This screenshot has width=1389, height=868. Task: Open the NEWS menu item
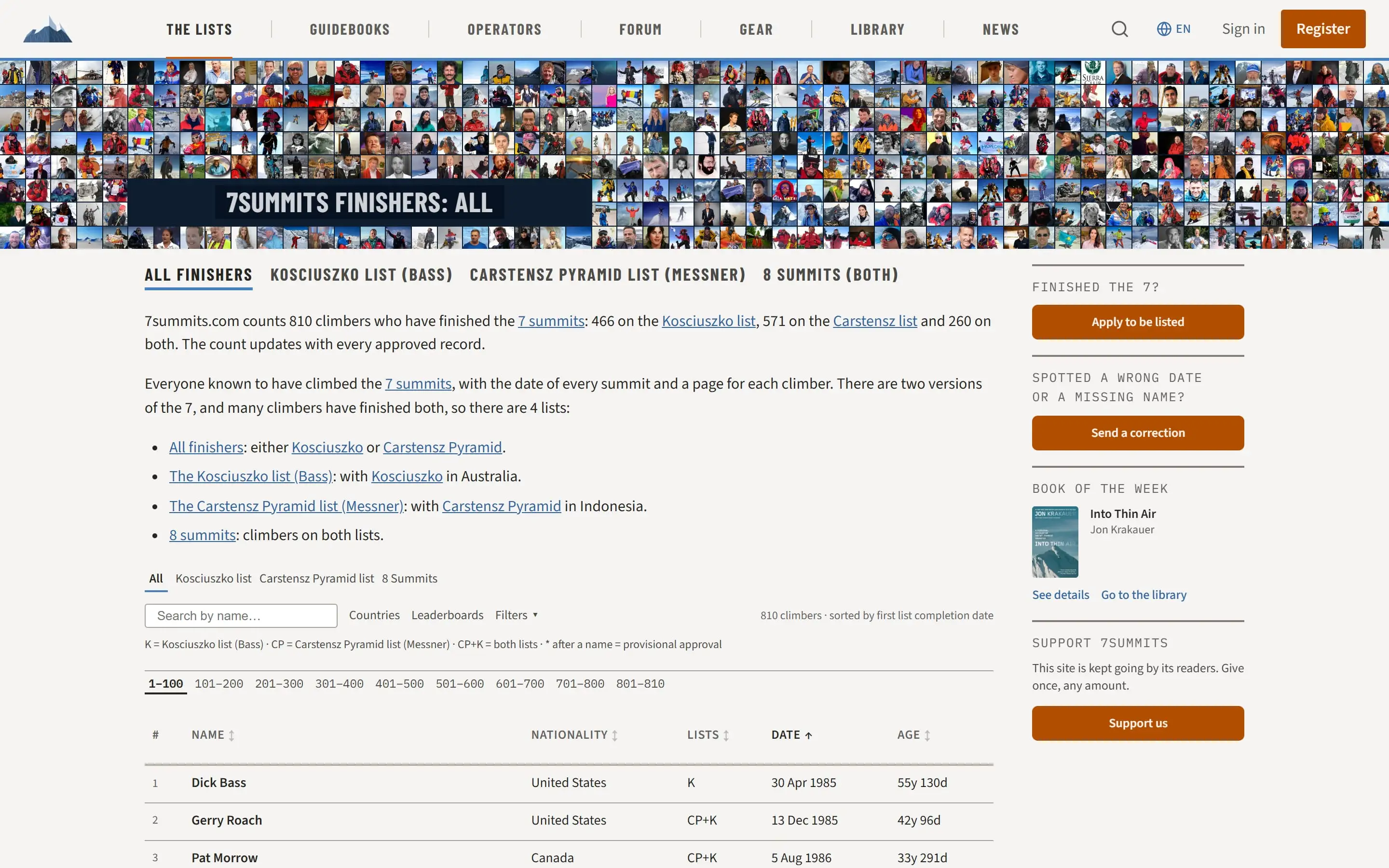(1000, 29)
